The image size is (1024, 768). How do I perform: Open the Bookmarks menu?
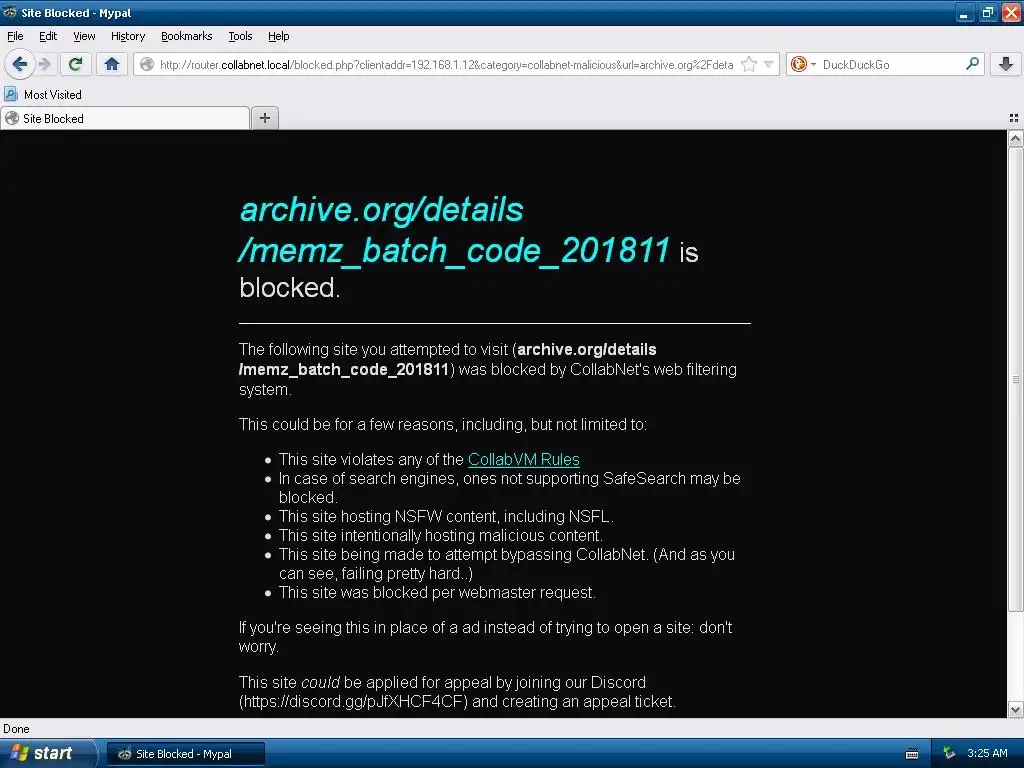[186, 36]
